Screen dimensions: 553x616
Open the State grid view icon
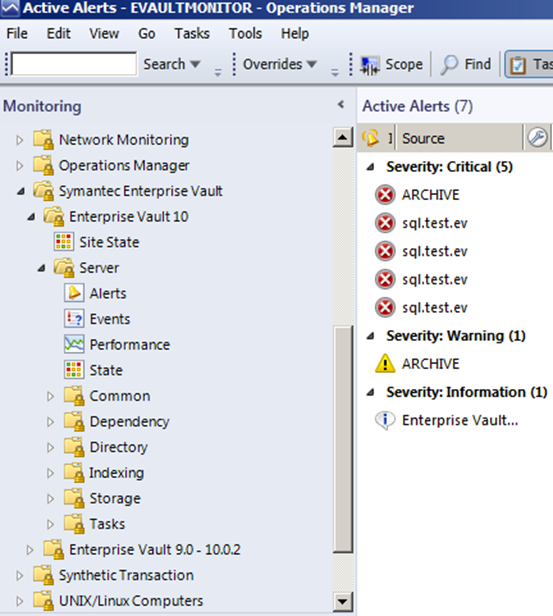tap(74, 370)
